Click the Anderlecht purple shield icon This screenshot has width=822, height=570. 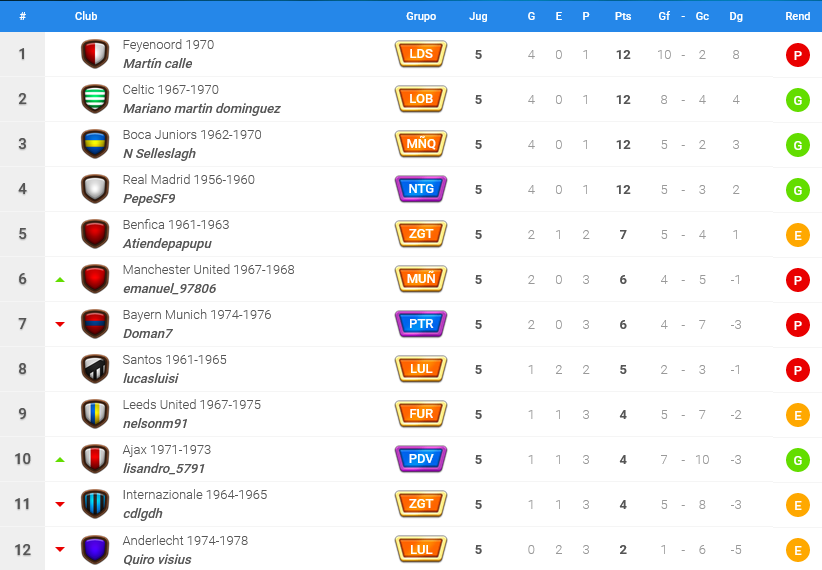point(95,550)
